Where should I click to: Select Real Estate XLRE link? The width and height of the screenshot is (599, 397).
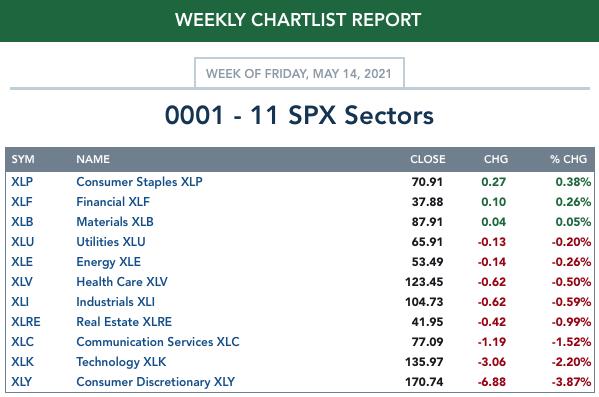124,322
